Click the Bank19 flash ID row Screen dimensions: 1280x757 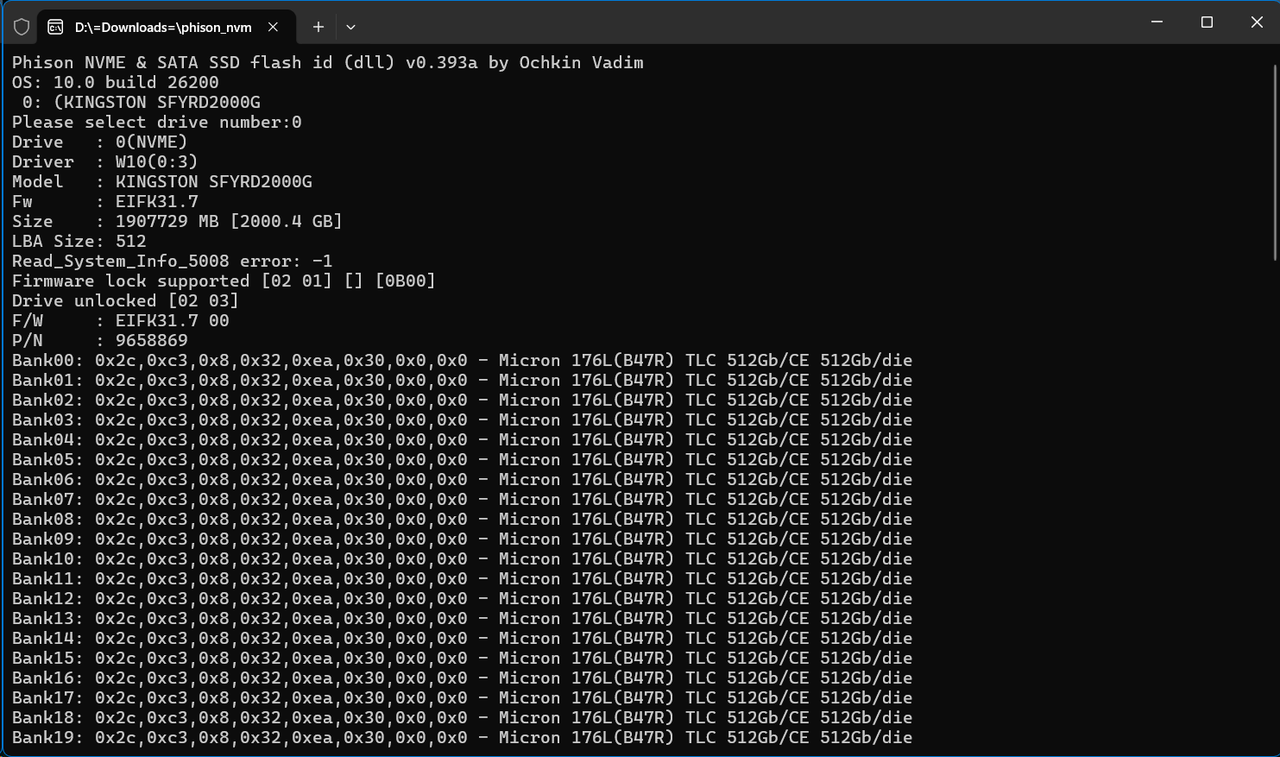462,737
